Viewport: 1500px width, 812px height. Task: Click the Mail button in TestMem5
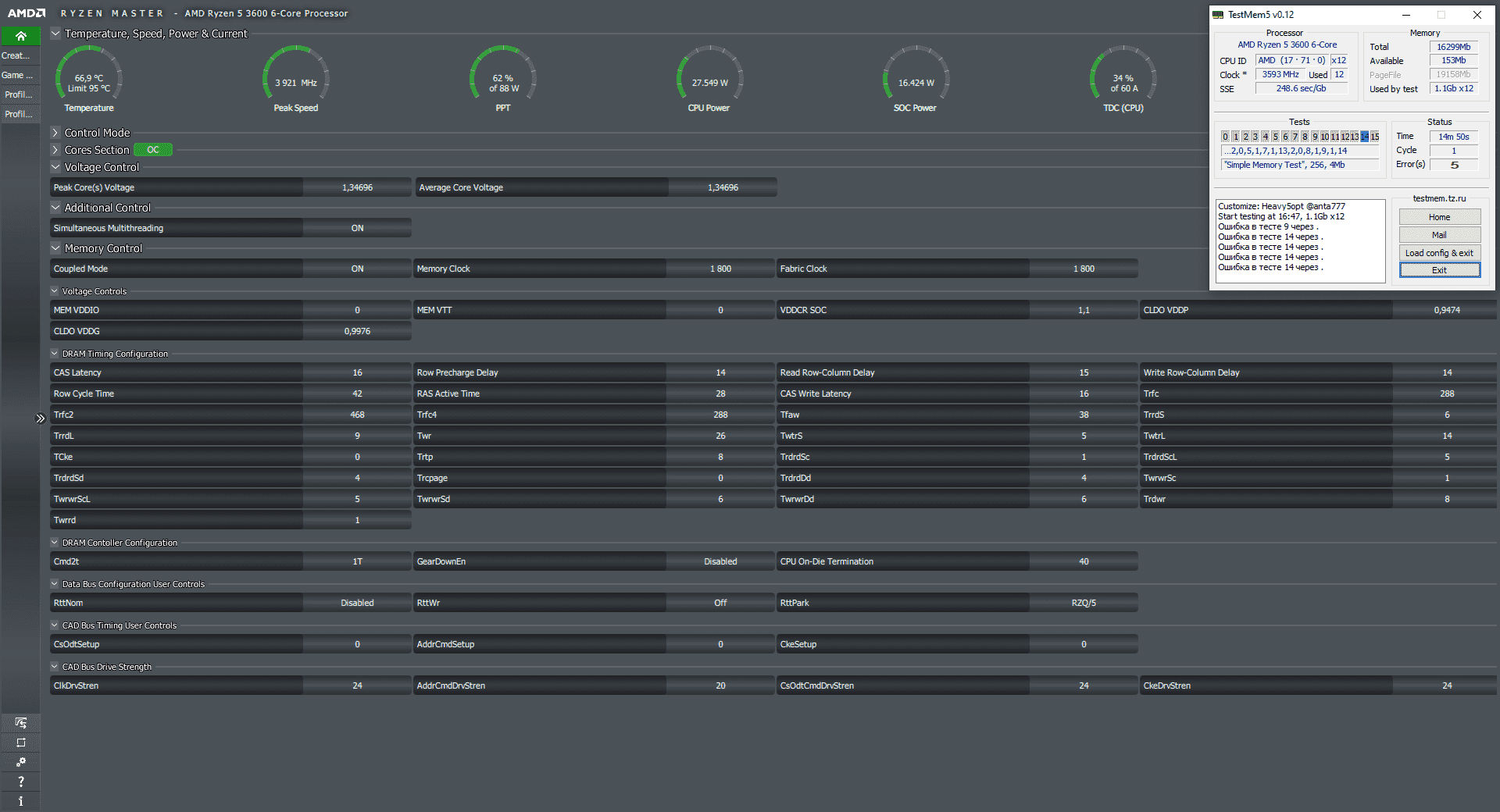pyautogui.click(x=1439, y=235)
